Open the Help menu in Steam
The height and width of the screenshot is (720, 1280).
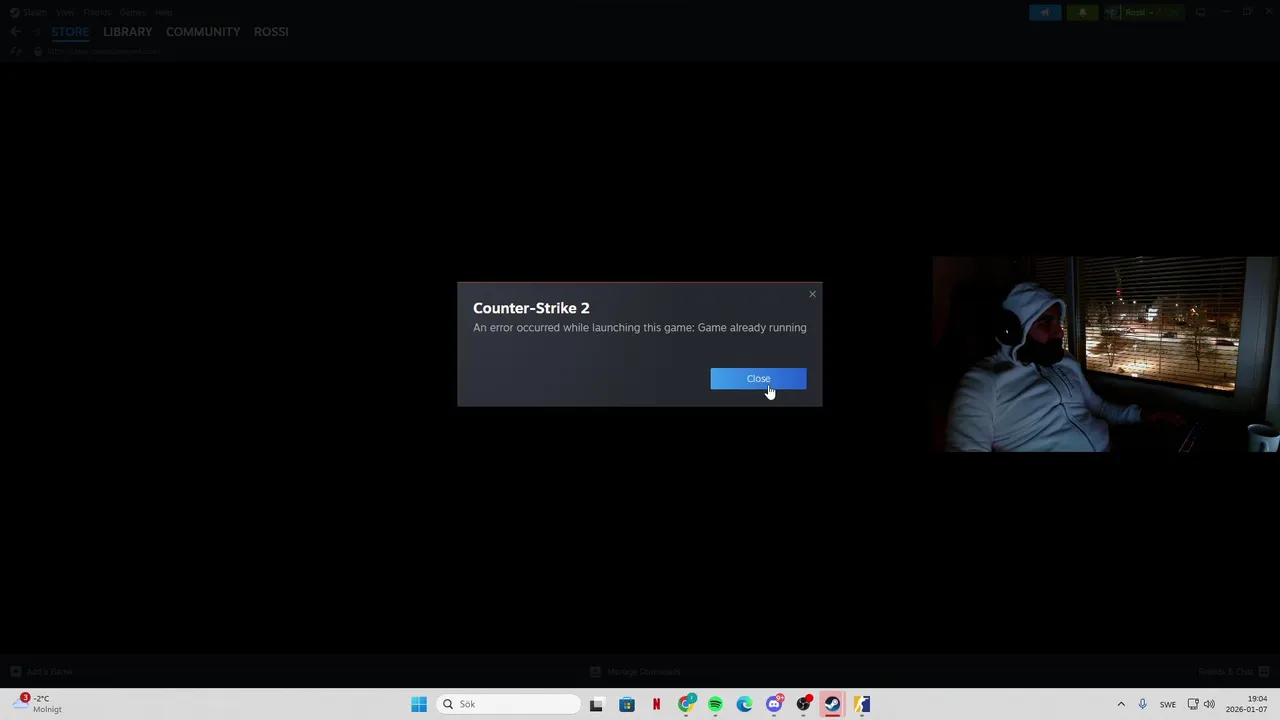click(x=163, y=12)
